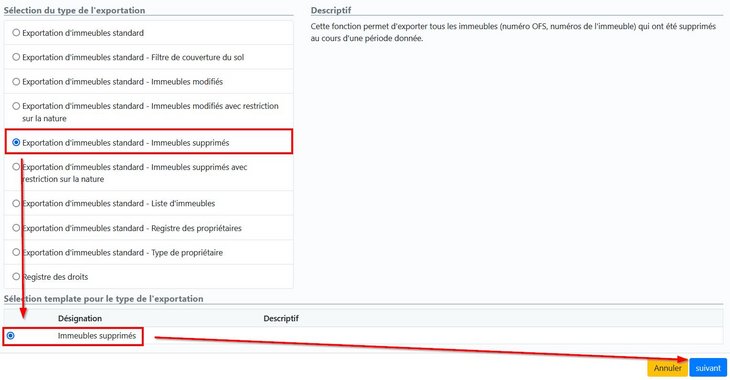Select the Type de propriétaire export option
The width and height of the screenshot is (730, 380).
(x=16, y=252)
